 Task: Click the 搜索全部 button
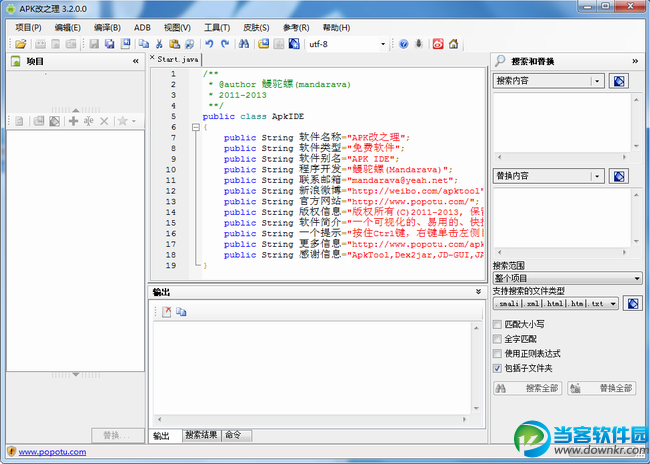527,388
